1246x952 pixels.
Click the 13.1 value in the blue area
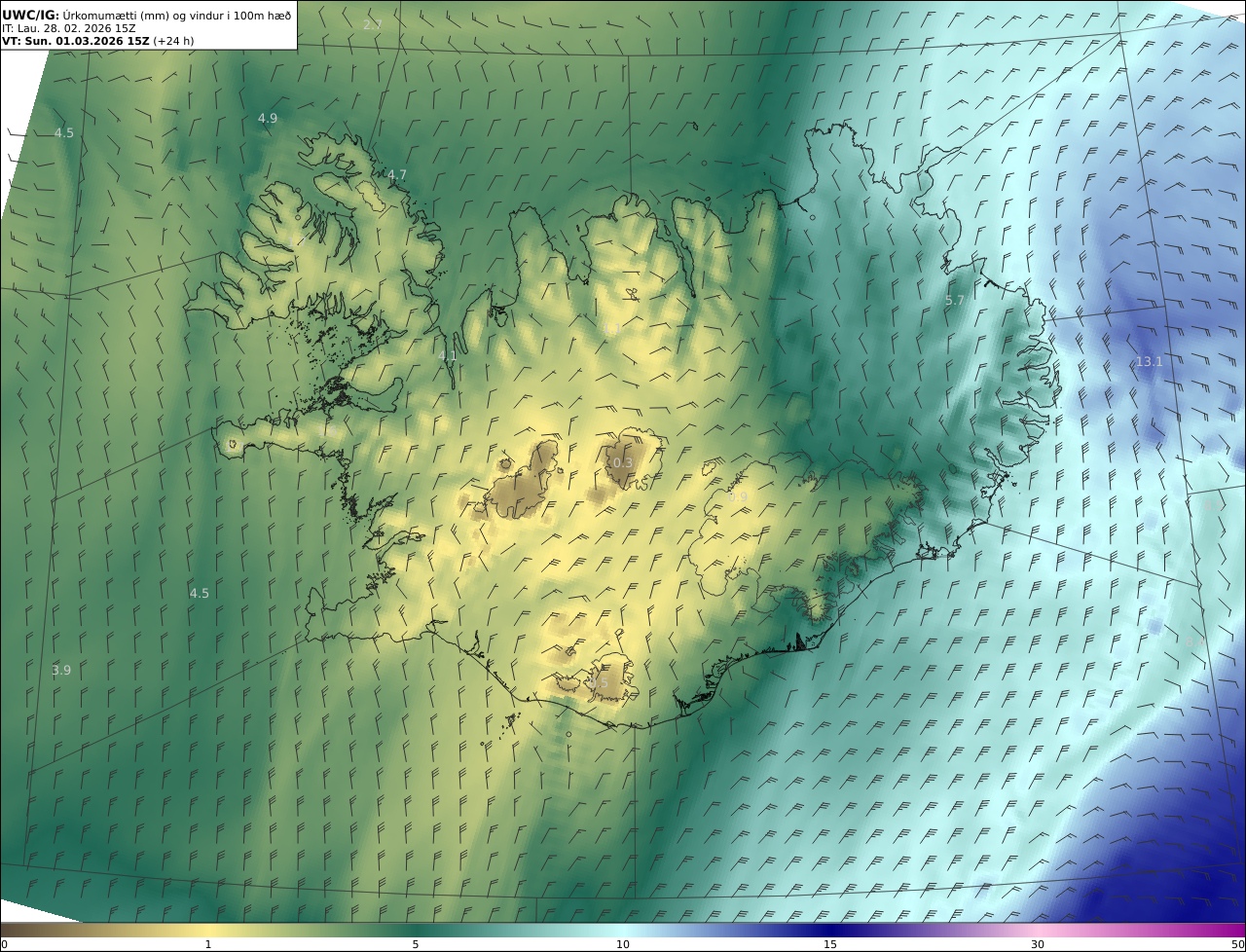point(1150,361)
